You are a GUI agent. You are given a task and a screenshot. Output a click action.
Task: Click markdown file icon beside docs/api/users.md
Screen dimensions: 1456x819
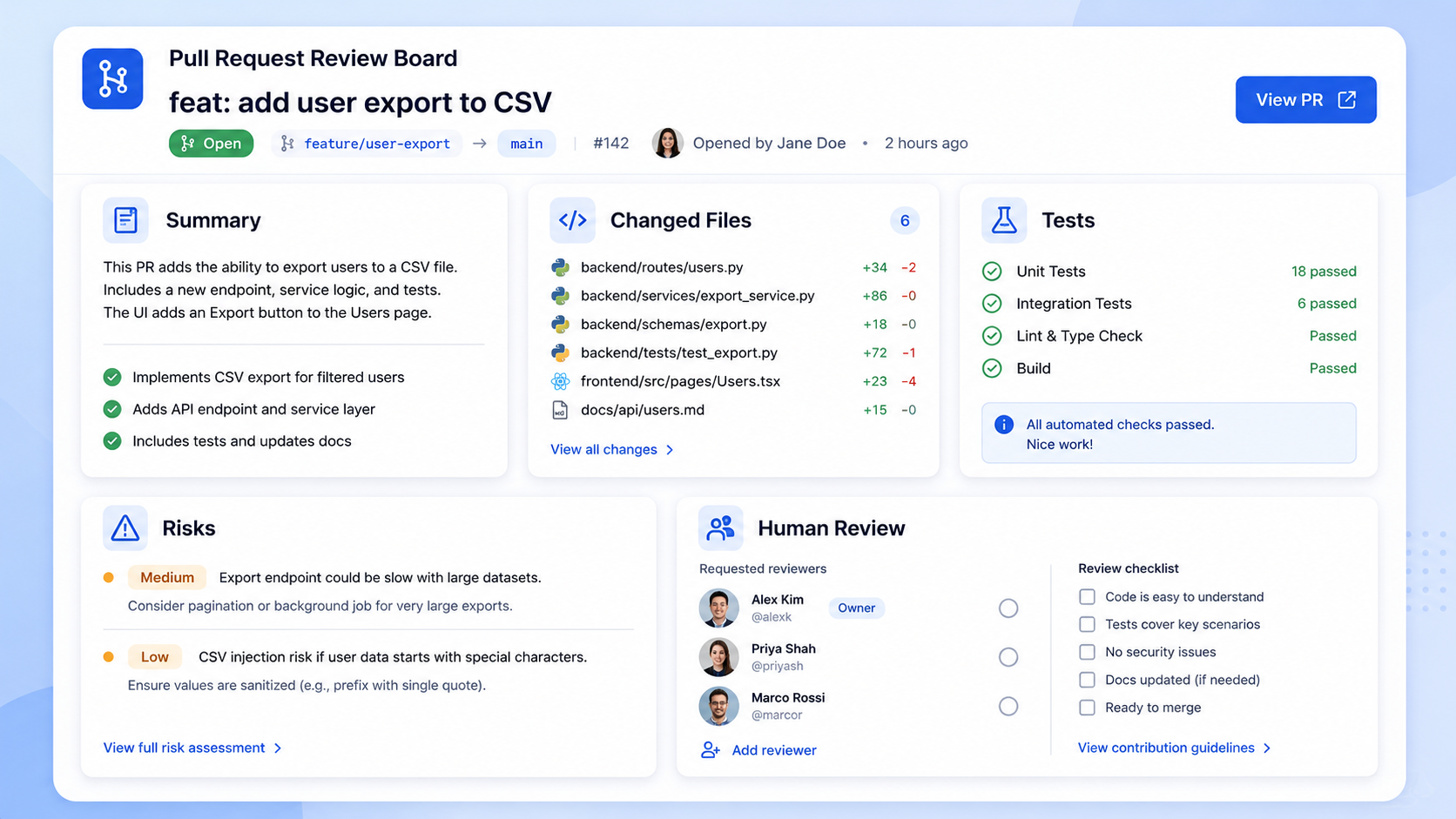[560, 410]
